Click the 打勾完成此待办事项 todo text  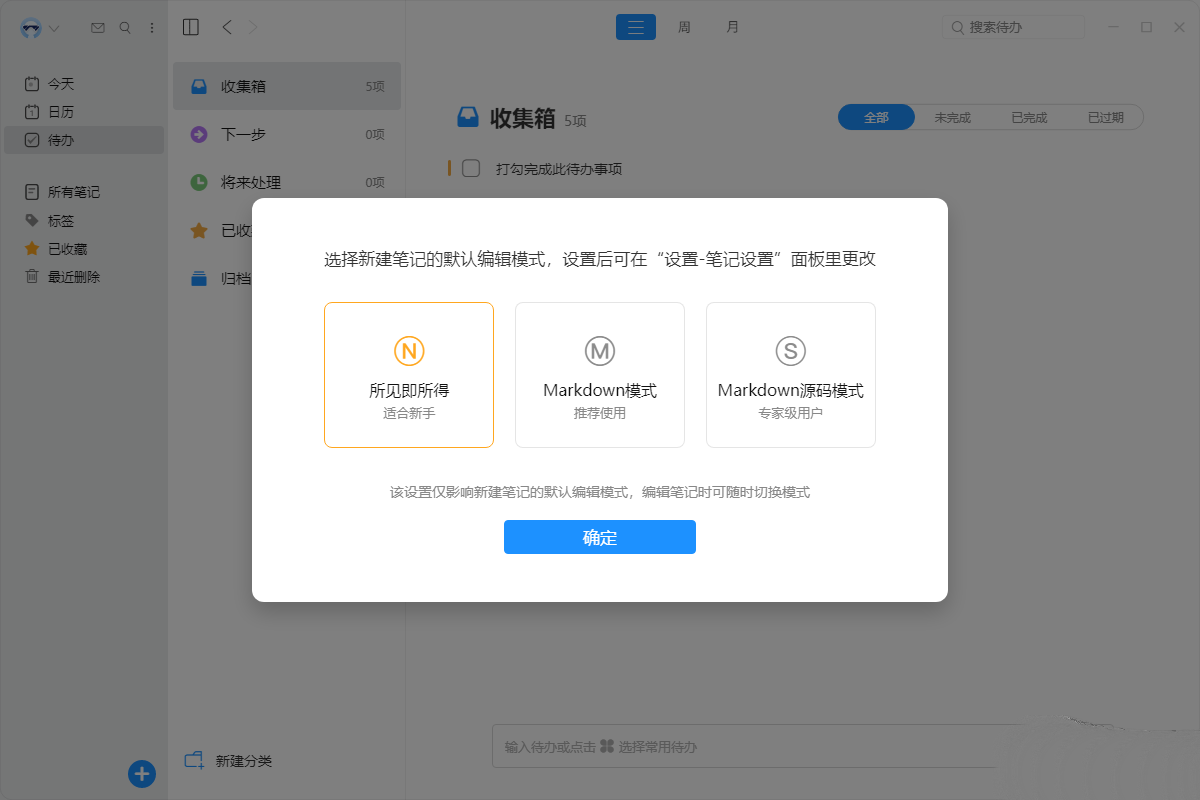click(559, 169)
